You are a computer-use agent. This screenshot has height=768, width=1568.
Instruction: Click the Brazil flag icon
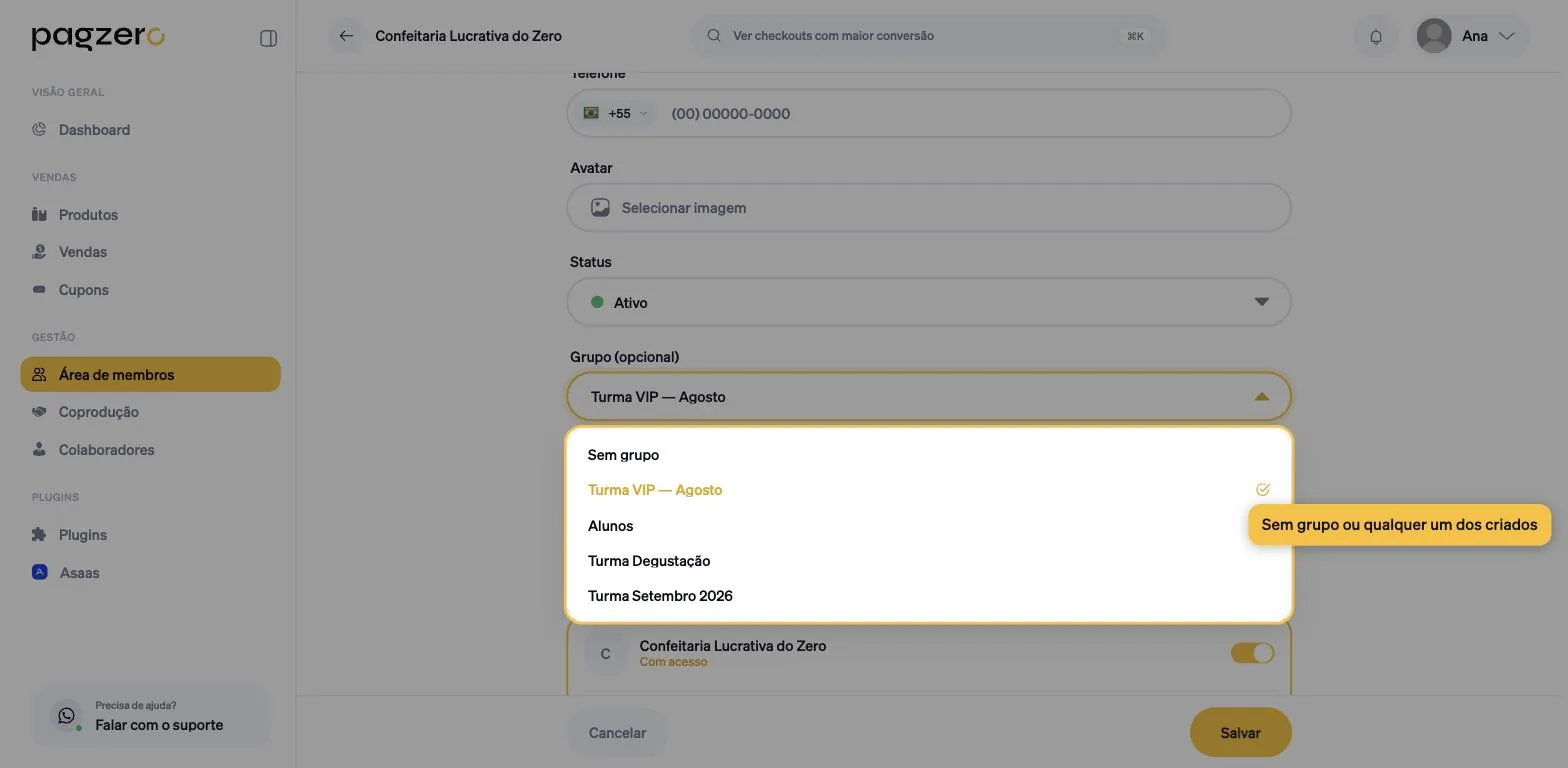point(591,113)
